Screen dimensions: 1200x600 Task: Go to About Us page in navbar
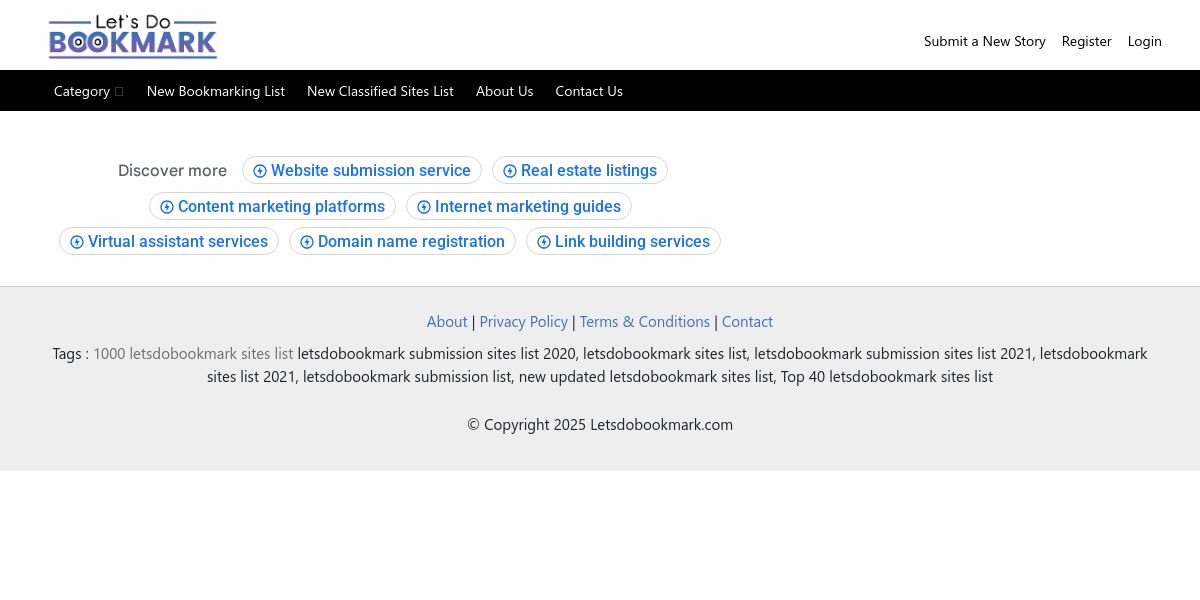[x=504, y=91]
